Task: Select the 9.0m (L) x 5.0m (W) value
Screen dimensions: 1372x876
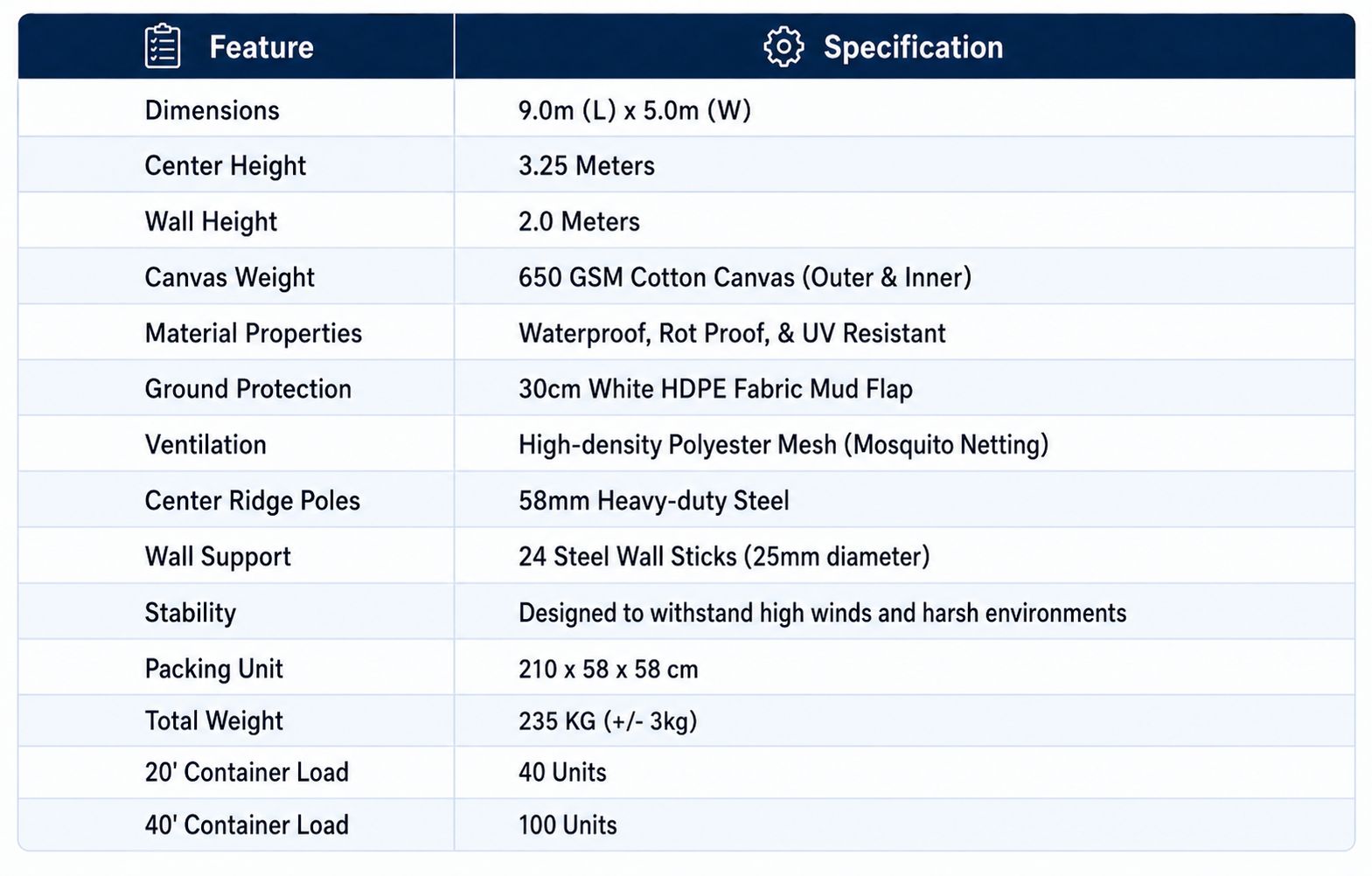Action: pyautogui.click(x=634, y=110)
